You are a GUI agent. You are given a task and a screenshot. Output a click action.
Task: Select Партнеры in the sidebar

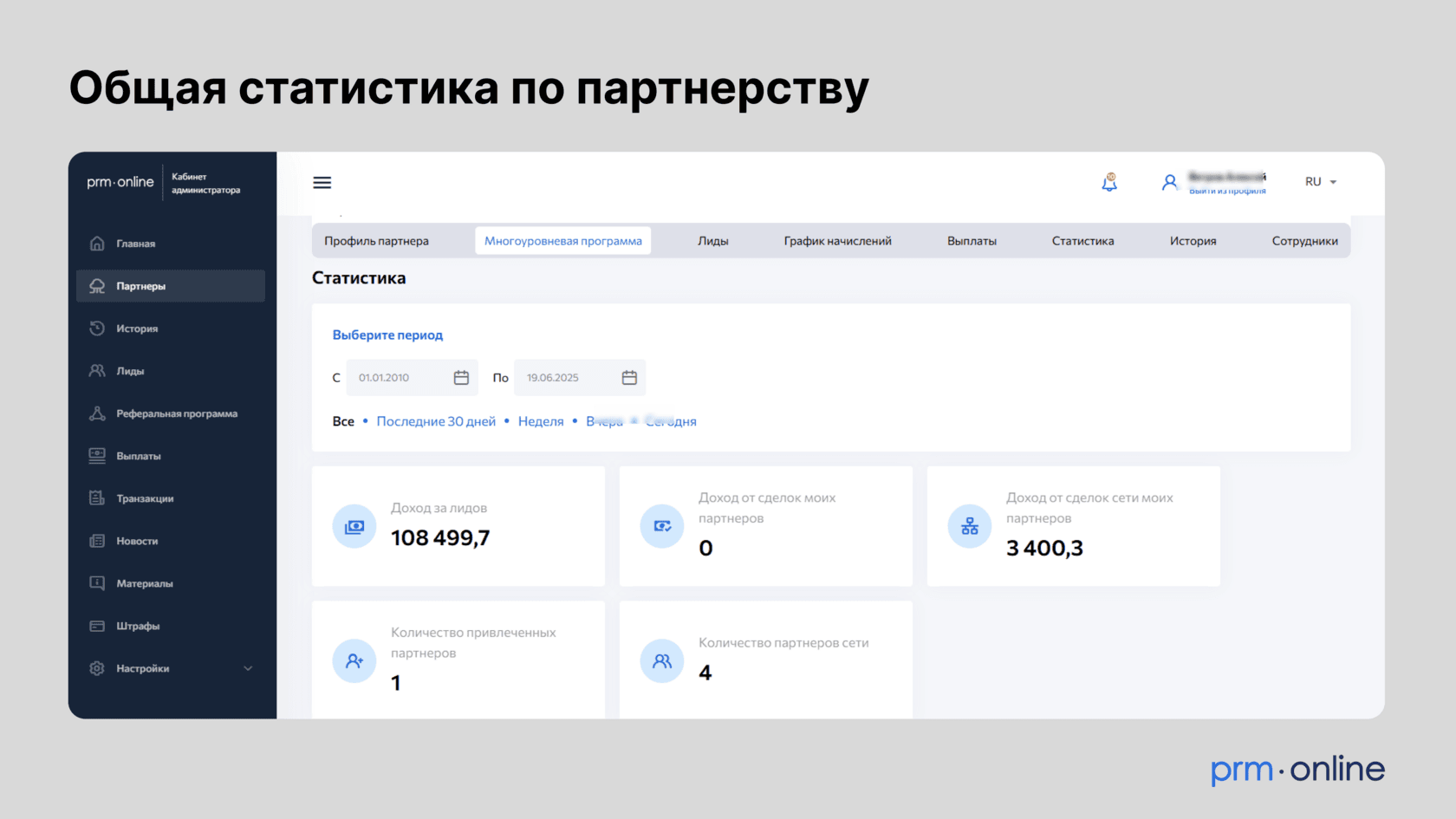171,286
